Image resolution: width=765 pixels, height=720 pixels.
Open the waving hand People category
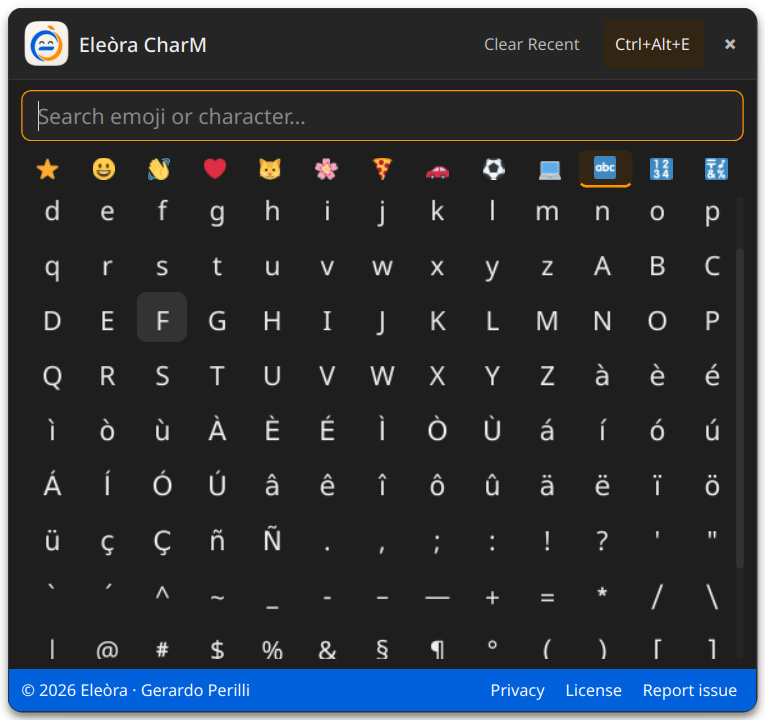[x=159, y=169]
